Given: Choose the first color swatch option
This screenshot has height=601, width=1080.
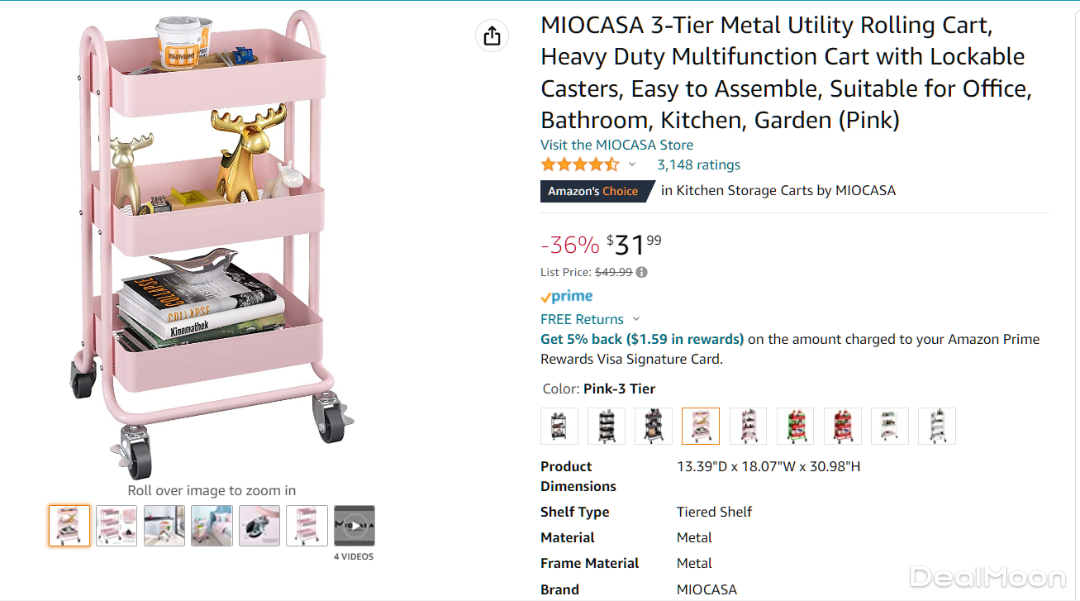Looking at the screenshot, I should (x=559, y=426).
